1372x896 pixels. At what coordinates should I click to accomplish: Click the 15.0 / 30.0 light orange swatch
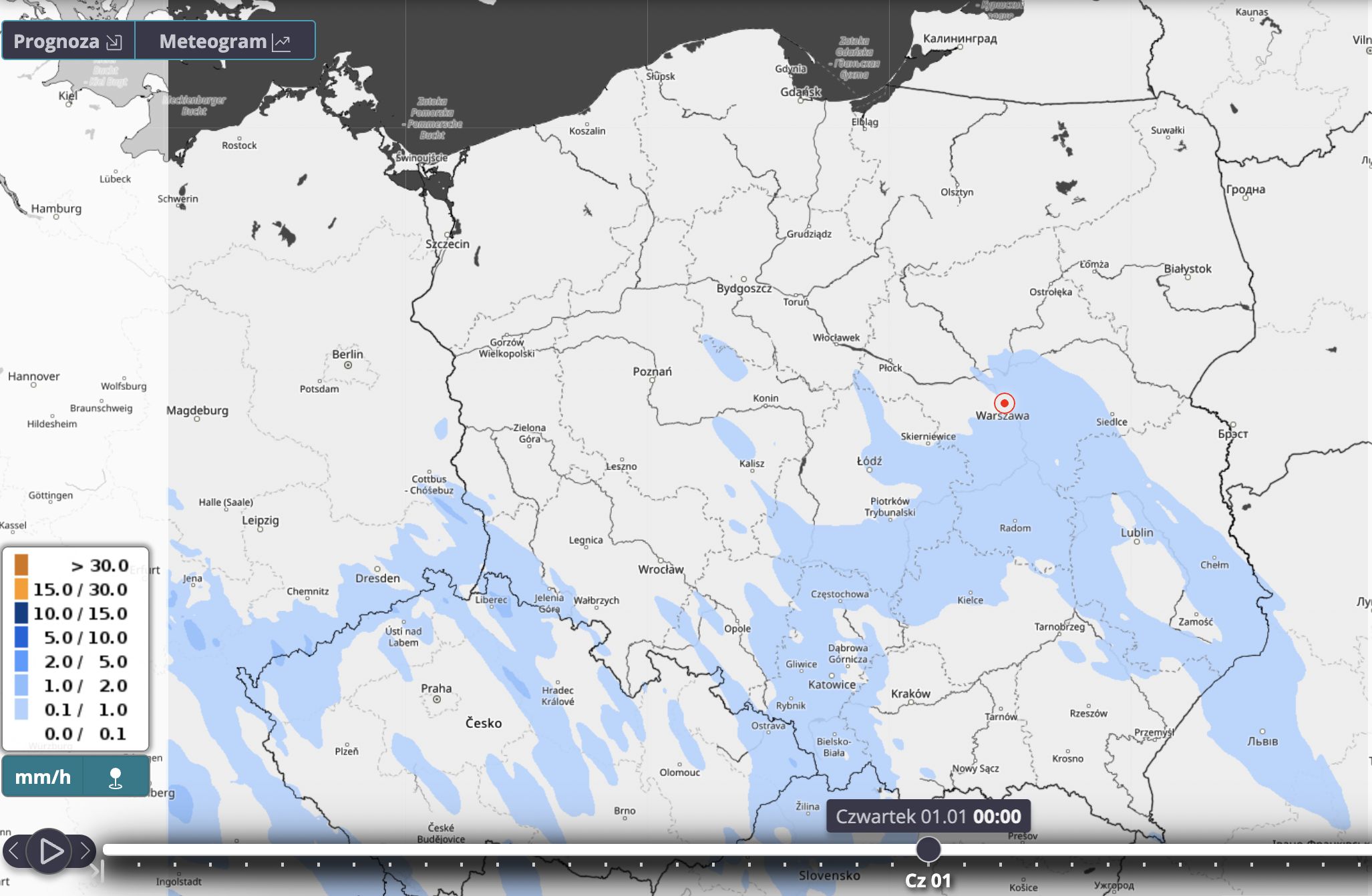pyautogui.click(x=21, y=589)
